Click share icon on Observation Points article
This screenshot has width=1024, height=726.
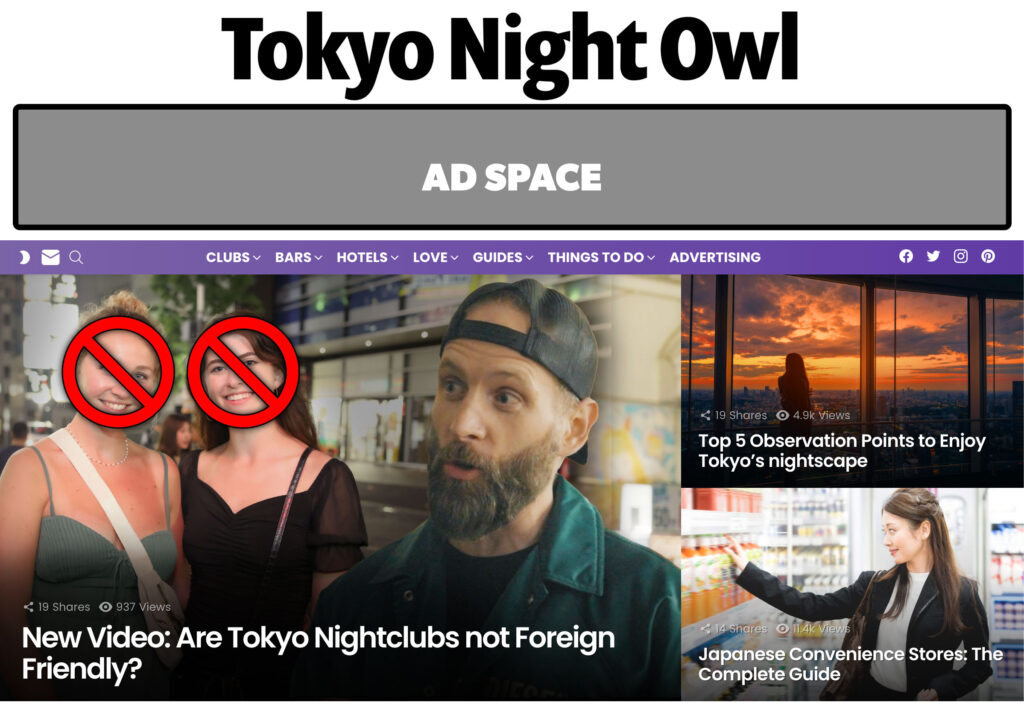(x=705, y=415)
